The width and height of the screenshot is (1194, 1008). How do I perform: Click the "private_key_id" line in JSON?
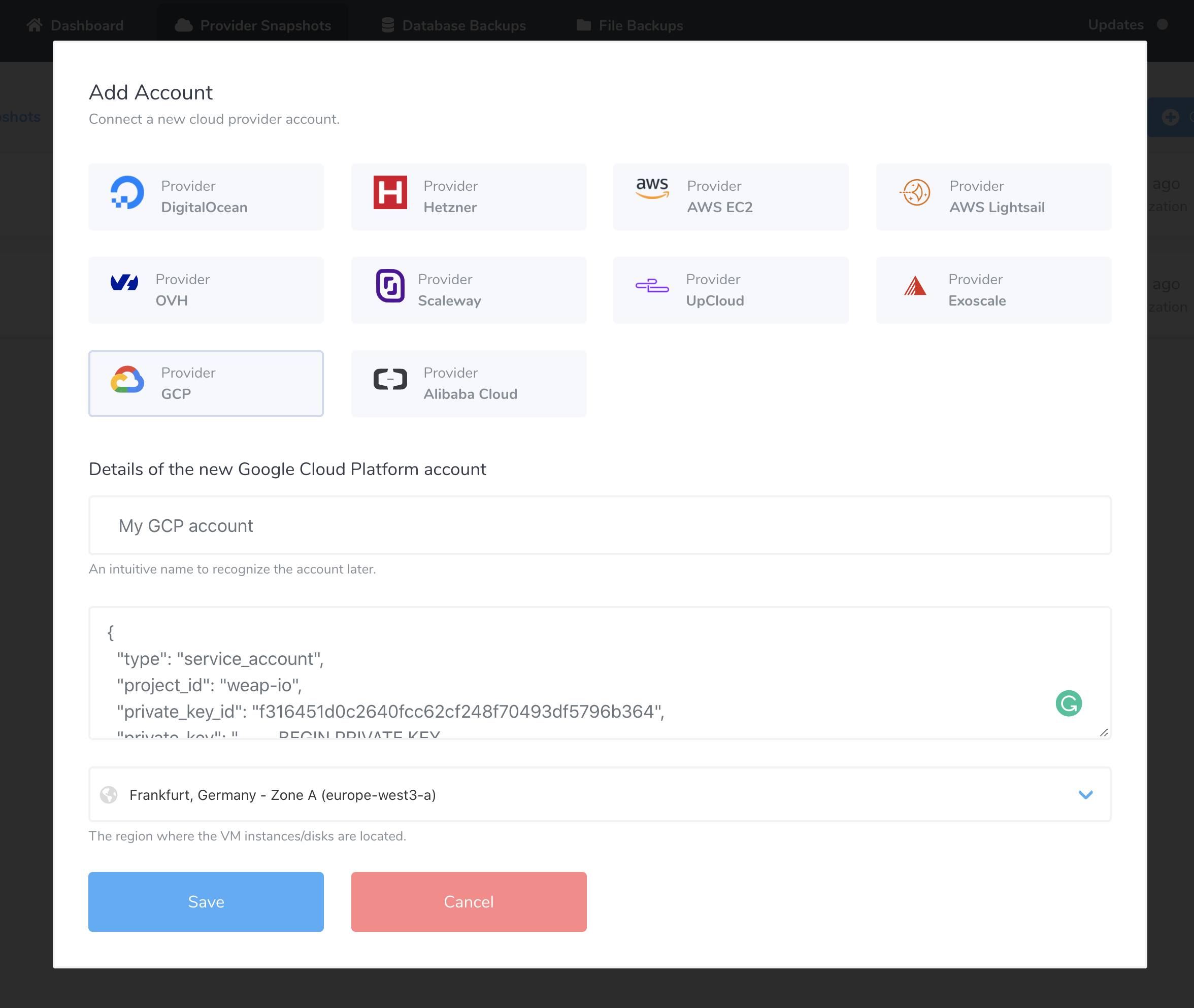coord(390,712)
